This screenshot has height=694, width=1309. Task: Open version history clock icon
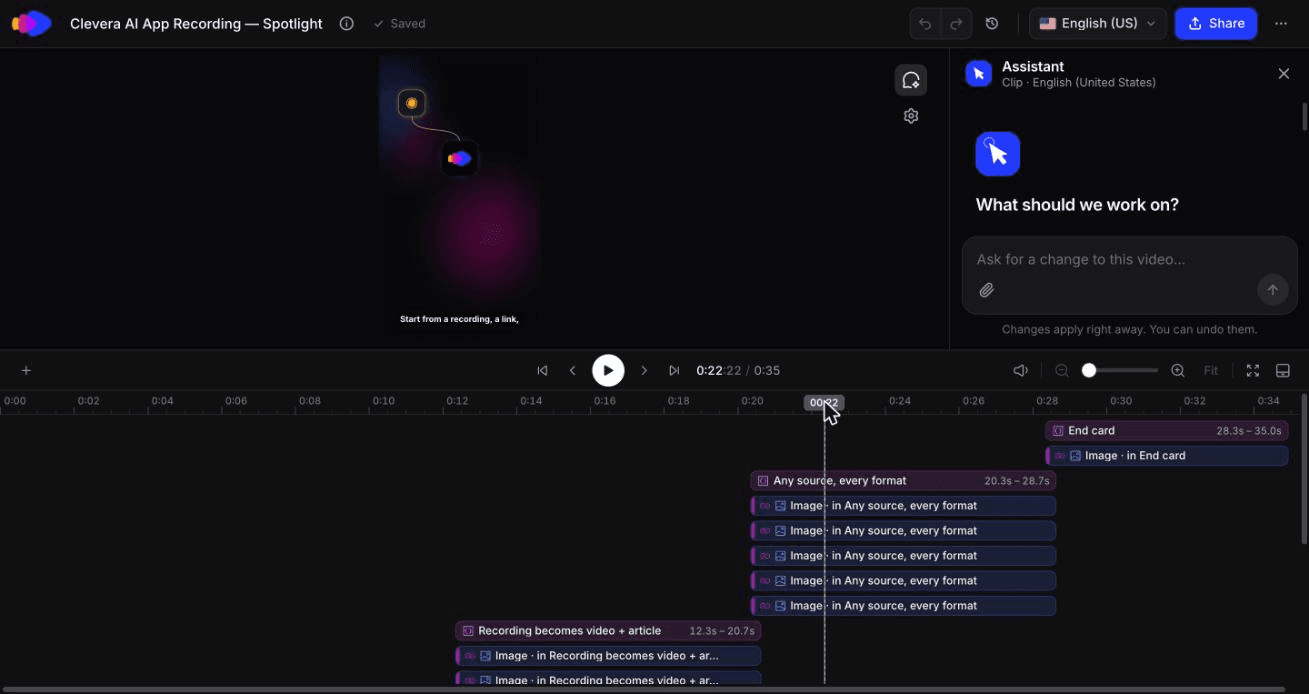coord(992,23)
